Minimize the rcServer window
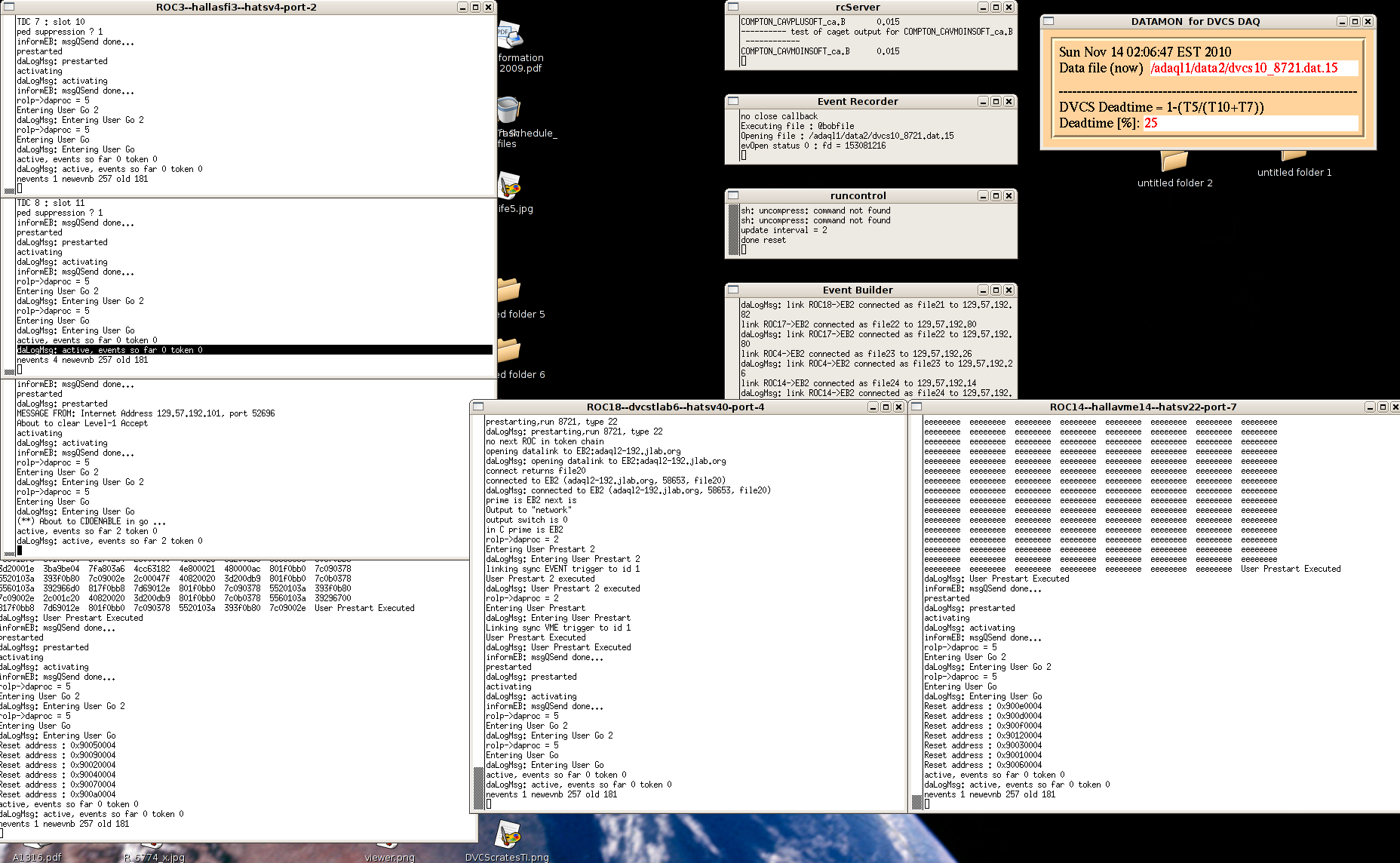This screenshot has width=1400, height=863. pos(983,7)
